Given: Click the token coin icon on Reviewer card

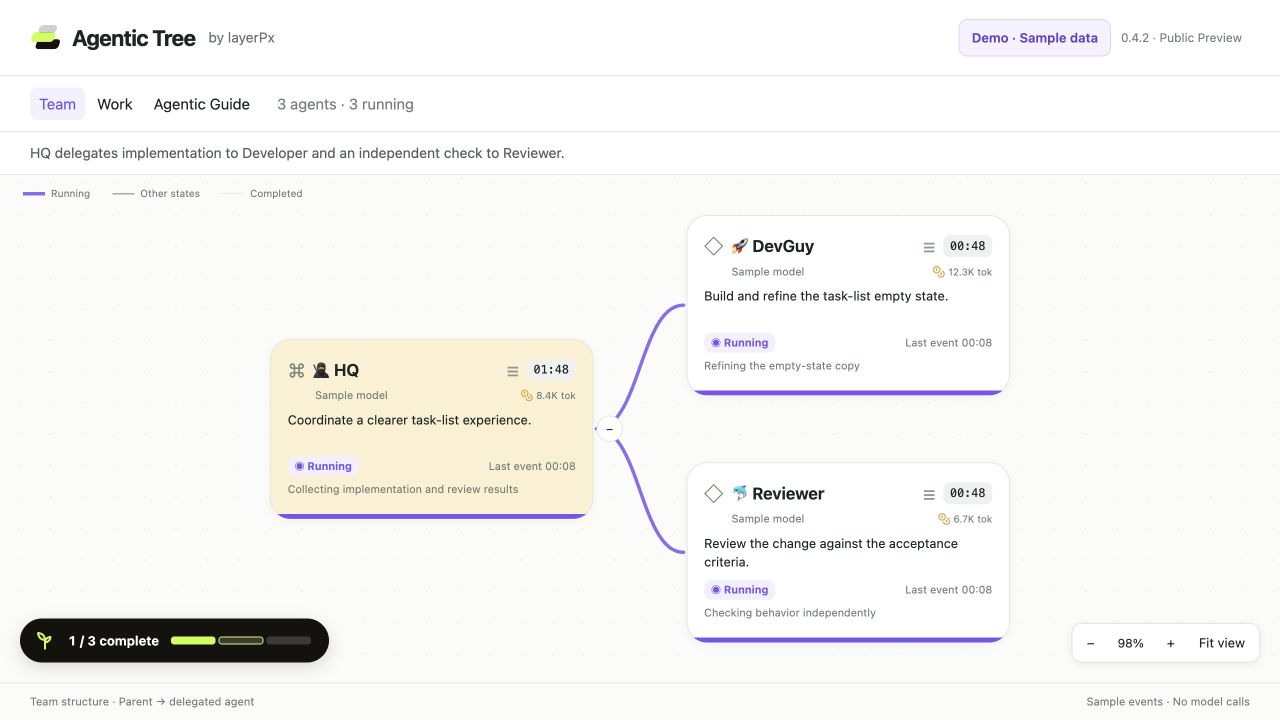Looking at the screenshot, I should [944, 518].
